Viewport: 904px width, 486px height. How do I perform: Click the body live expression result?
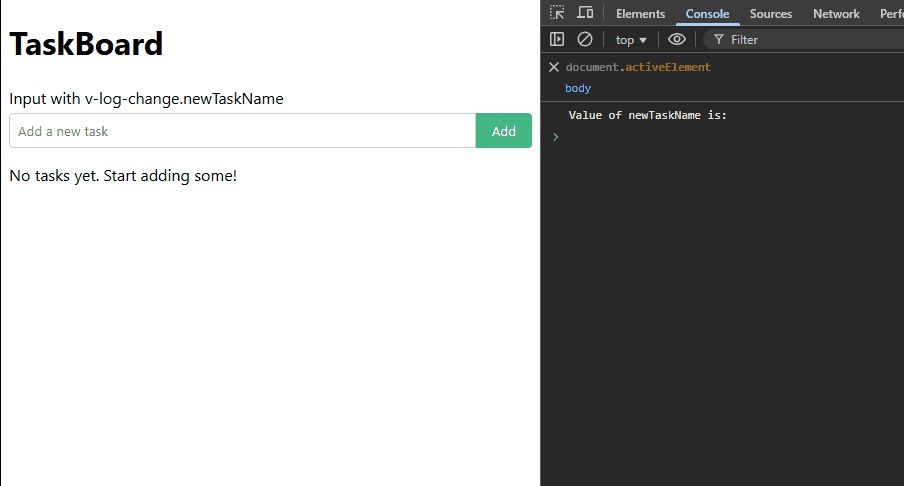[578, 88]
